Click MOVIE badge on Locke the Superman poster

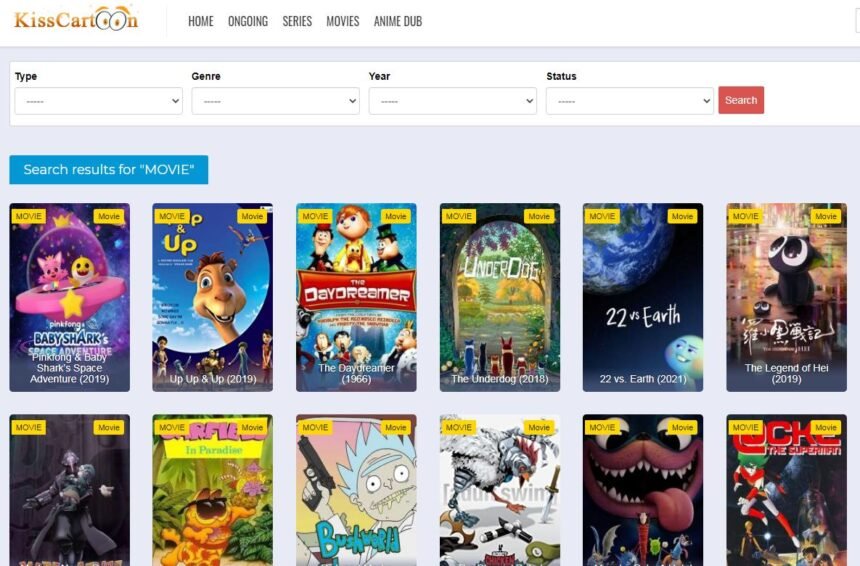point(746,427)
